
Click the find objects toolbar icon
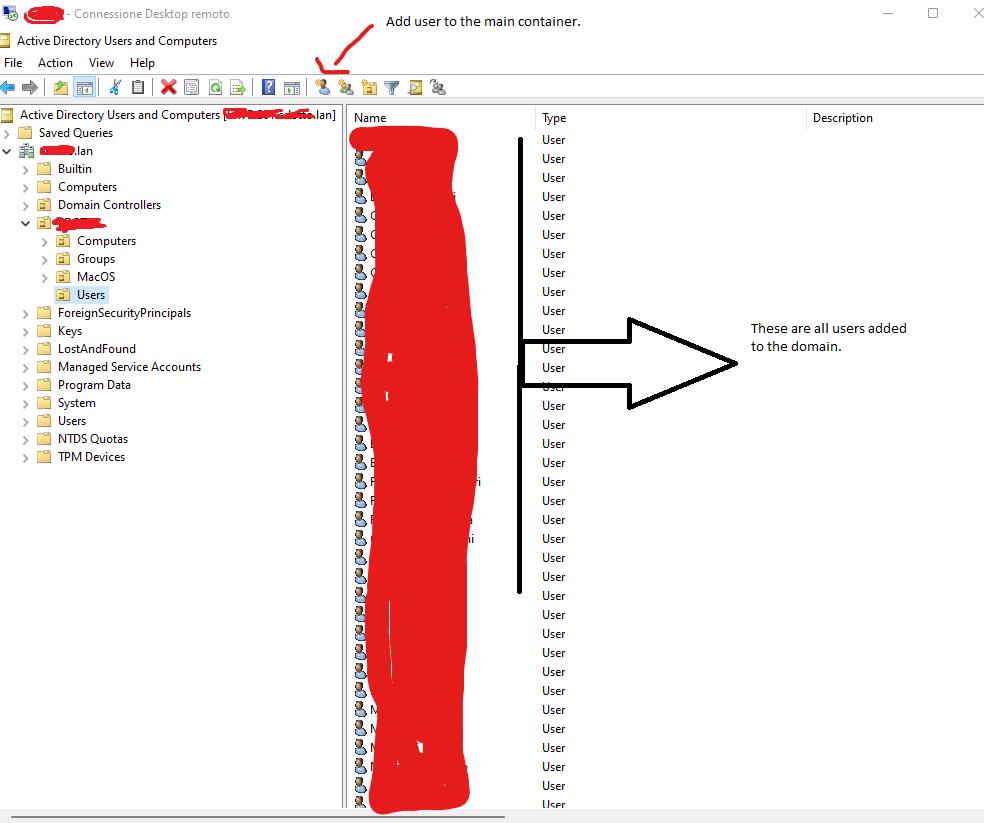[x=415, y=88]
